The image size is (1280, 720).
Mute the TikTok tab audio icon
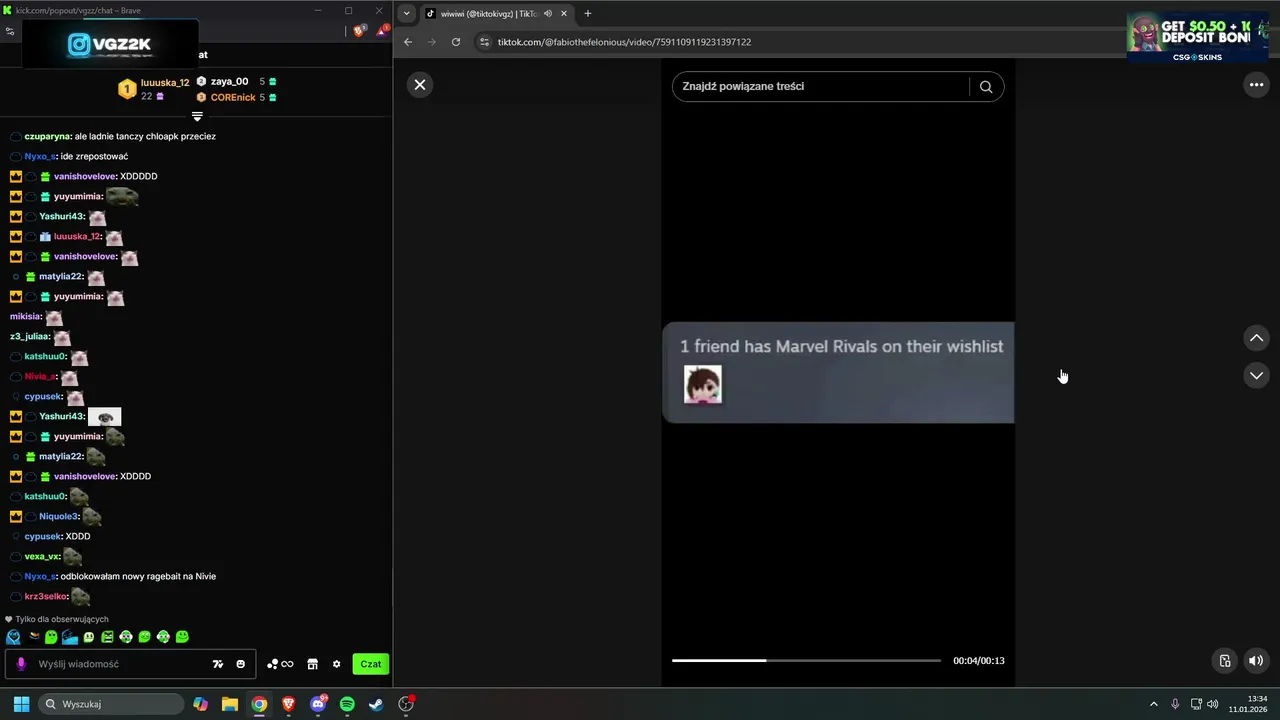click(548, 13)
